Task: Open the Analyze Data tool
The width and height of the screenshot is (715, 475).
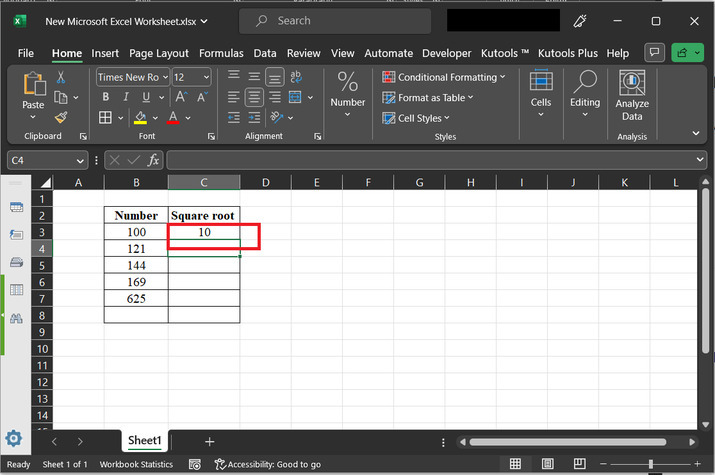Action: 632,97
